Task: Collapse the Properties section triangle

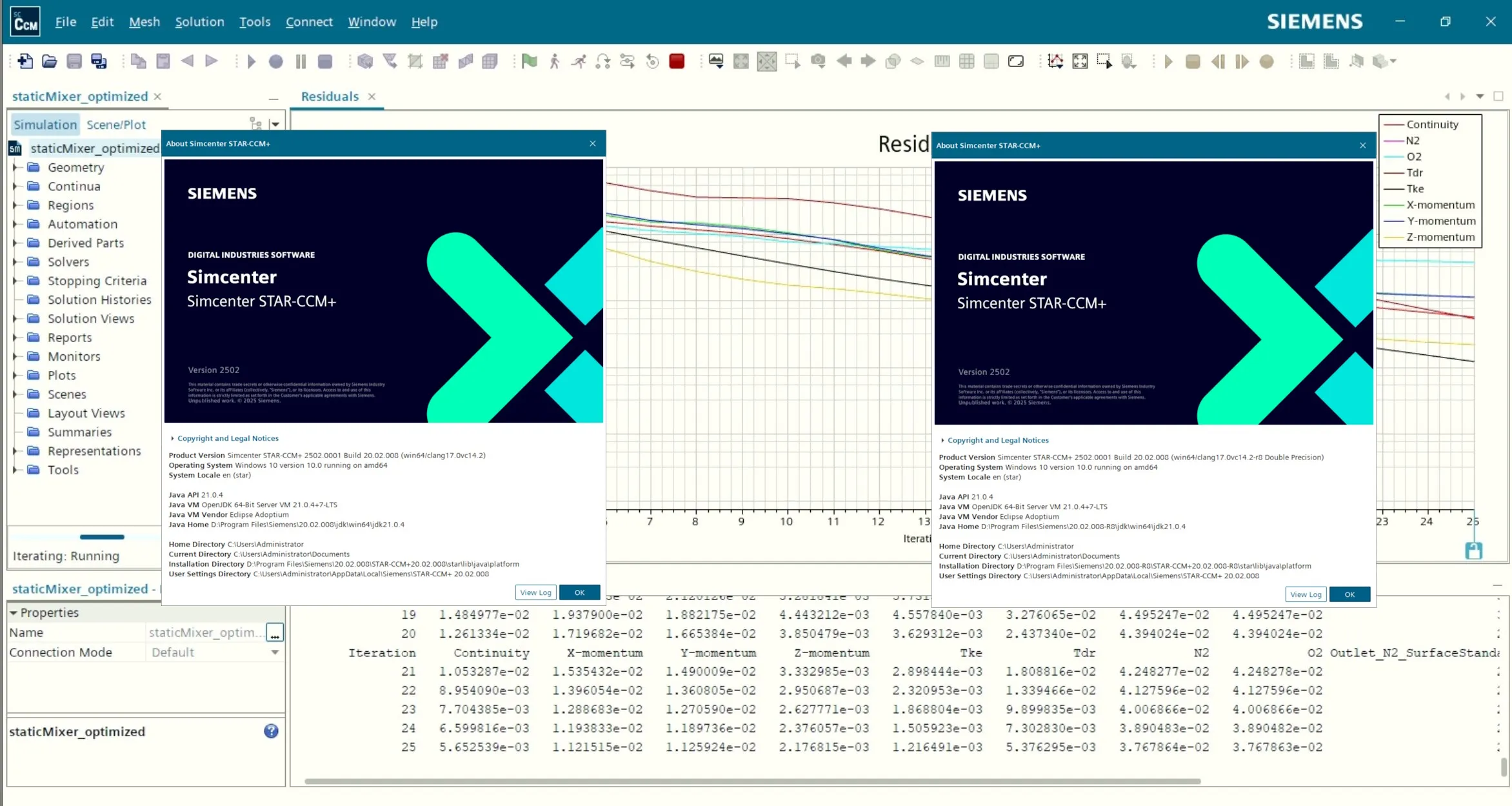Action: [14, 612]
